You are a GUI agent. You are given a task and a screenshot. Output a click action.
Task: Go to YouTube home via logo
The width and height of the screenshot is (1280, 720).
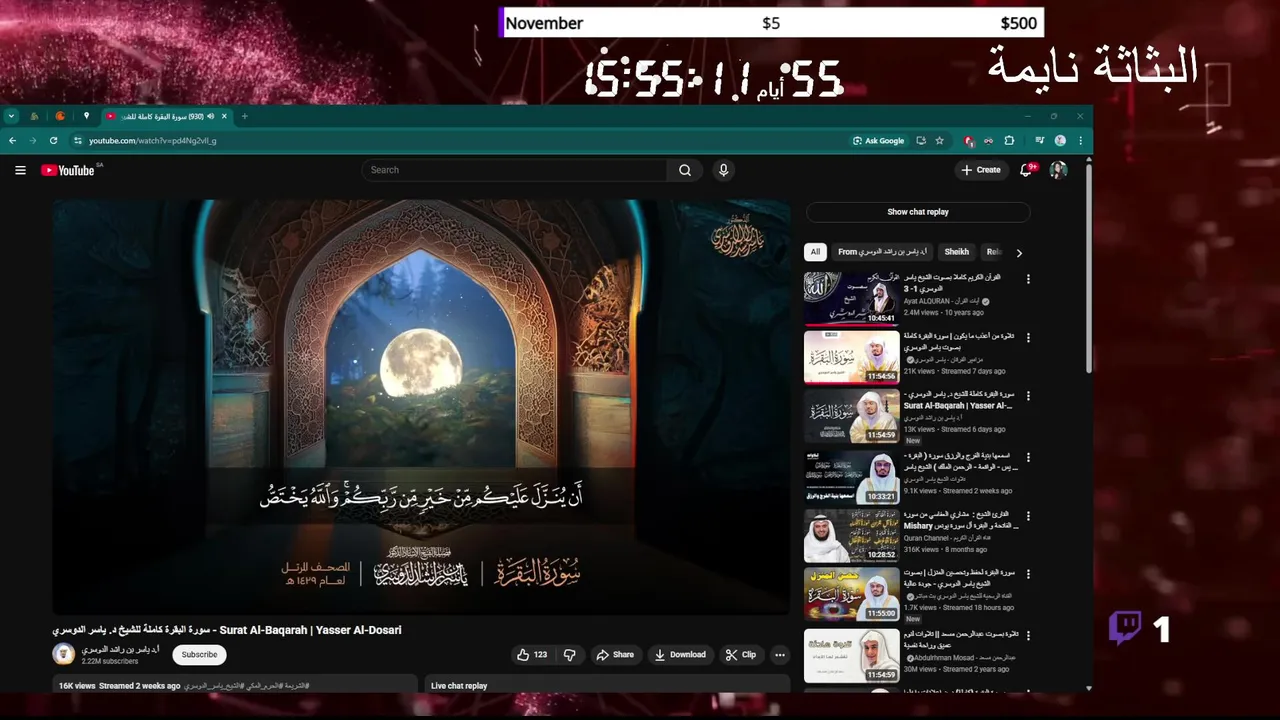(x=68, y=170)
